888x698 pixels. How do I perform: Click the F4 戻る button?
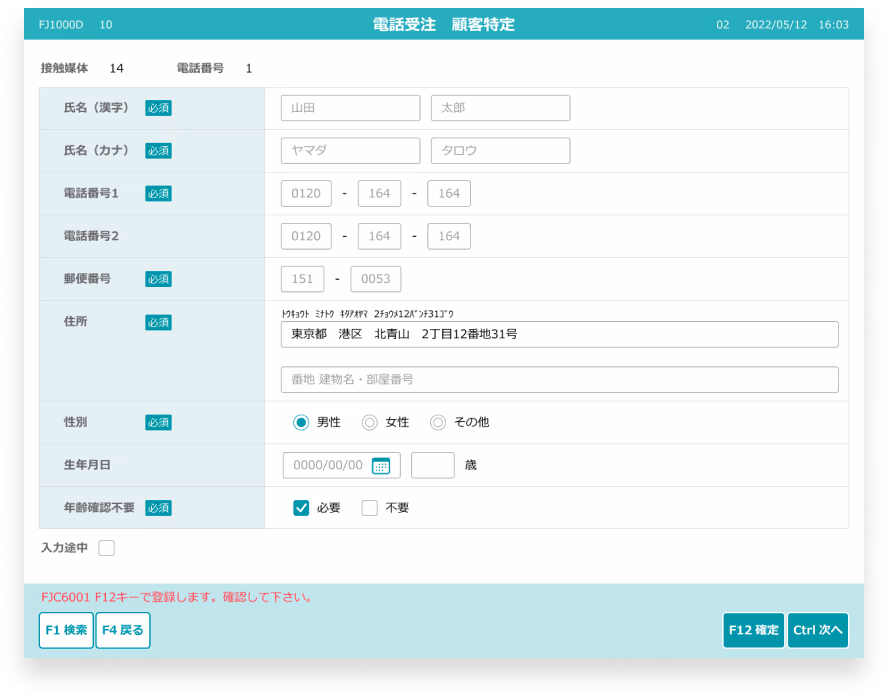click(x=123, y=630)
